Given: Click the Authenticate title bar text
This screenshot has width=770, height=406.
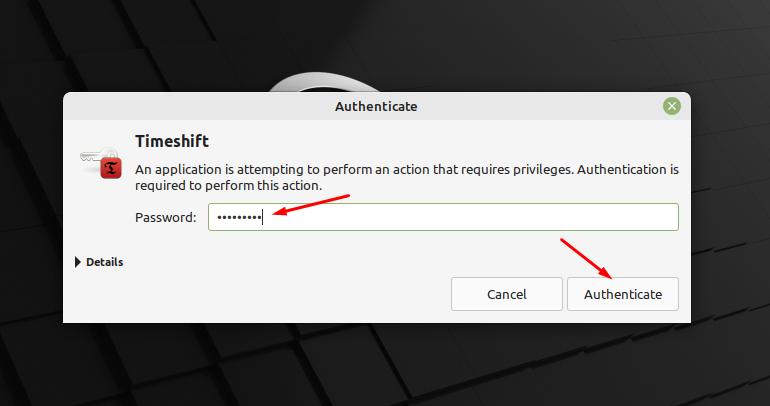Looking at the screenshot, I should pyautogui.click(x=376, y=107).
